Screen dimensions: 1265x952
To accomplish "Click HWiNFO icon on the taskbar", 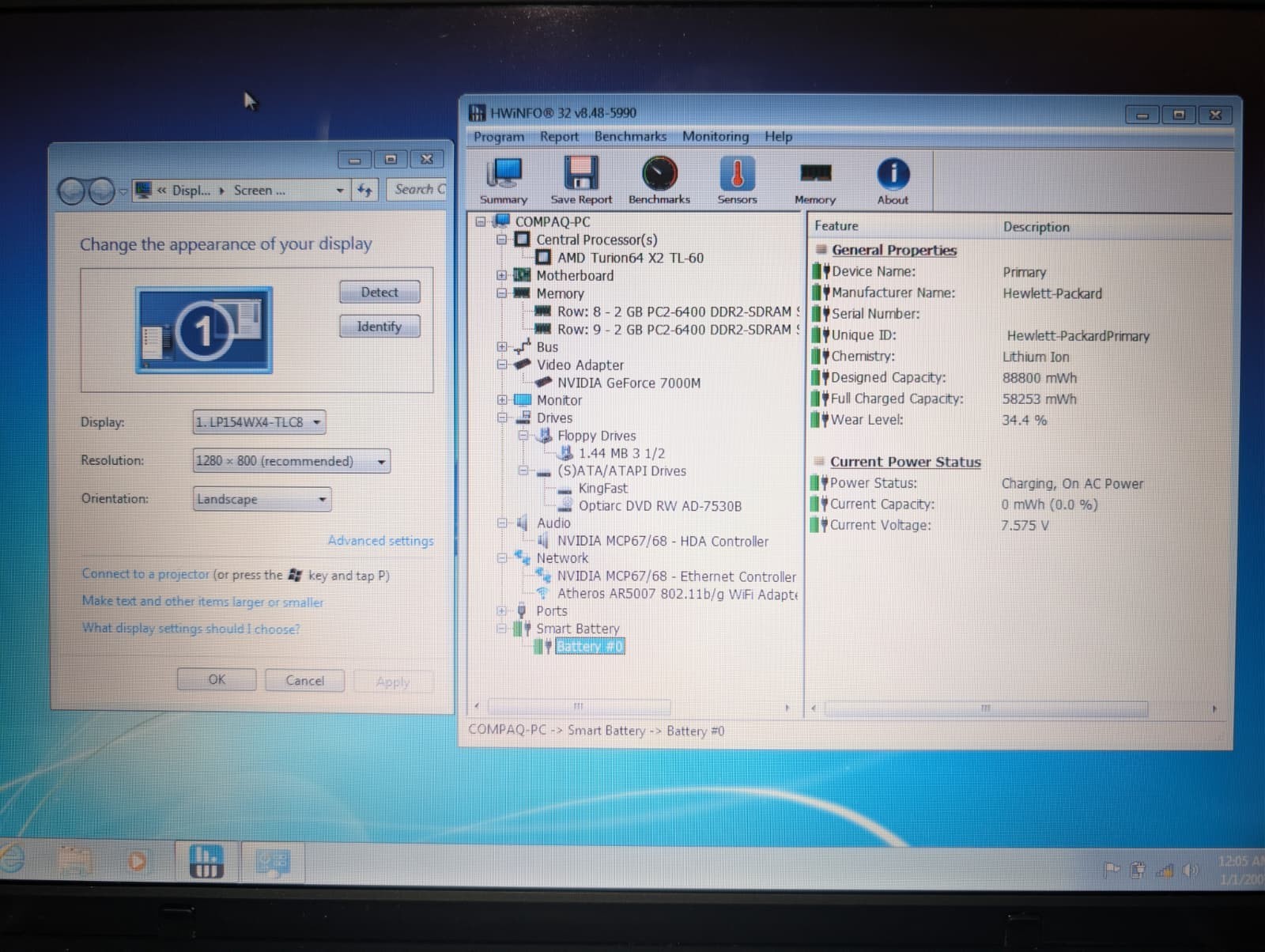I will (x=206, y=862).
